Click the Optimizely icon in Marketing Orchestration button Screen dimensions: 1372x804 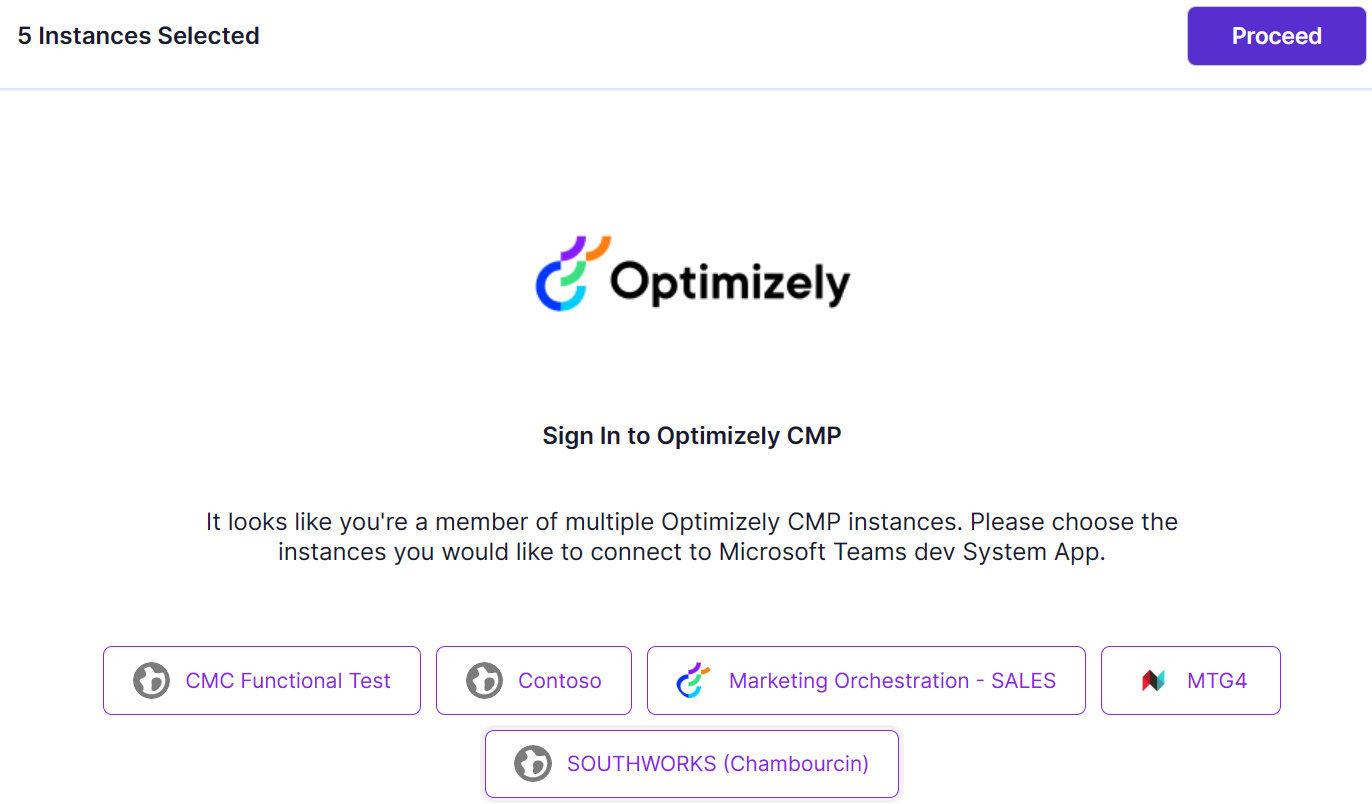click(694, 681)
